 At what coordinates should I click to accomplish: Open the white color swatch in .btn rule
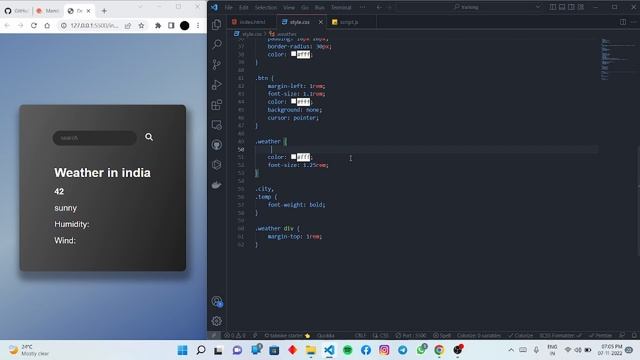[293, 101]
